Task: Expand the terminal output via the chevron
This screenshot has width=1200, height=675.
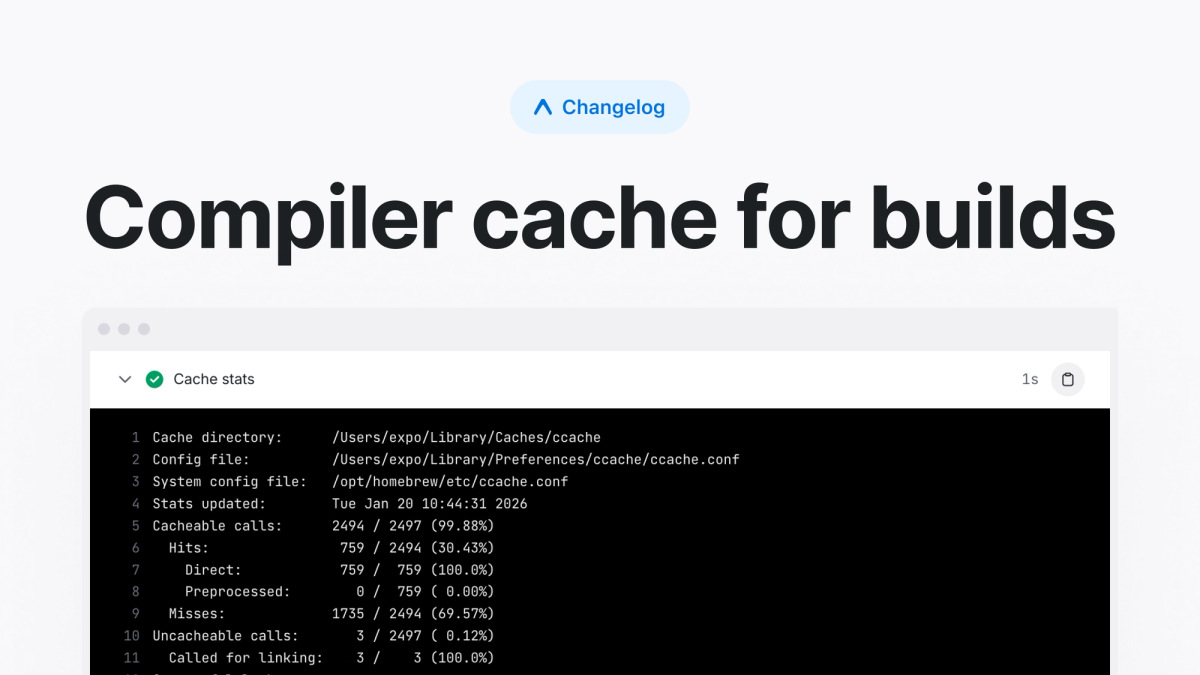Action: [125, 379]
